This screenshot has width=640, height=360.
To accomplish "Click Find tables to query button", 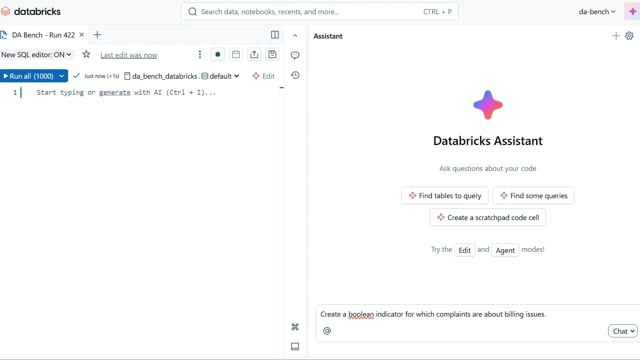I will [x=445, y=196].
